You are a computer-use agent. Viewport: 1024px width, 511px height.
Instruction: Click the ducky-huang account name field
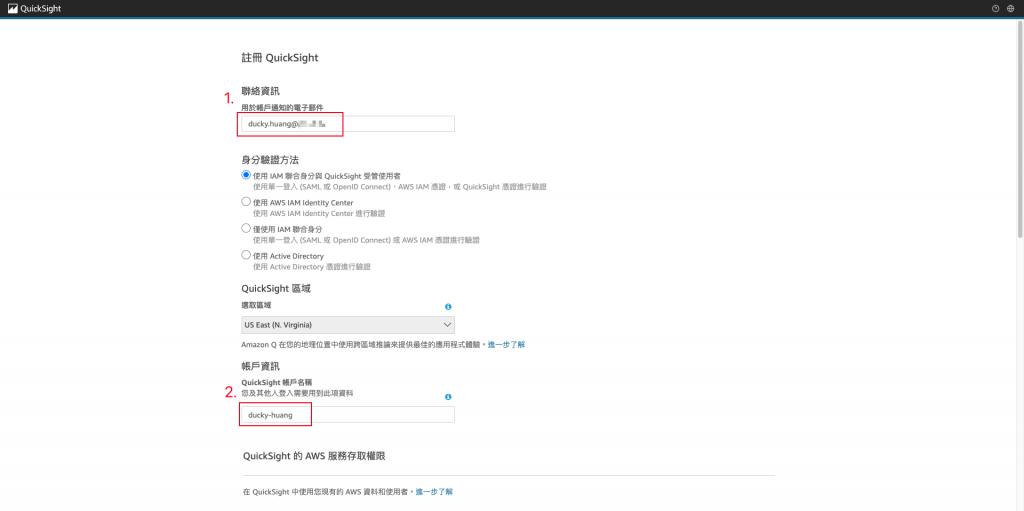pos(348,415)
